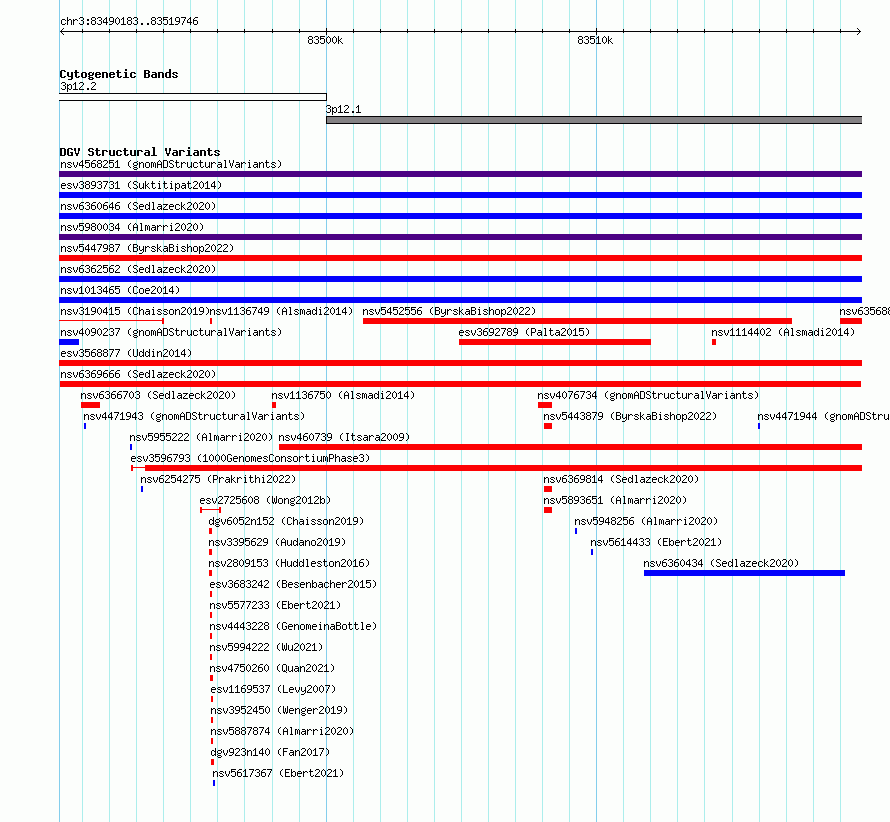The width and height of the screenshot is (890, 822).
Task: Click the nsv4471944 gnomAD label
Action: [x=824, y=417]
